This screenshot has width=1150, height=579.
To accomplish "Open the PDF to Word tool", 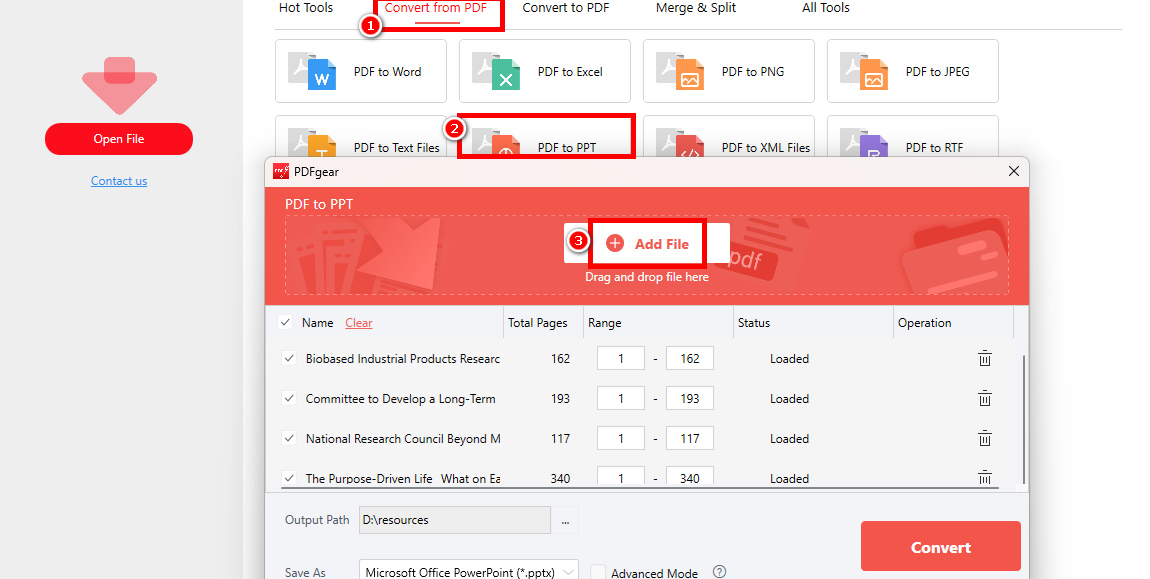I will 360,71.
